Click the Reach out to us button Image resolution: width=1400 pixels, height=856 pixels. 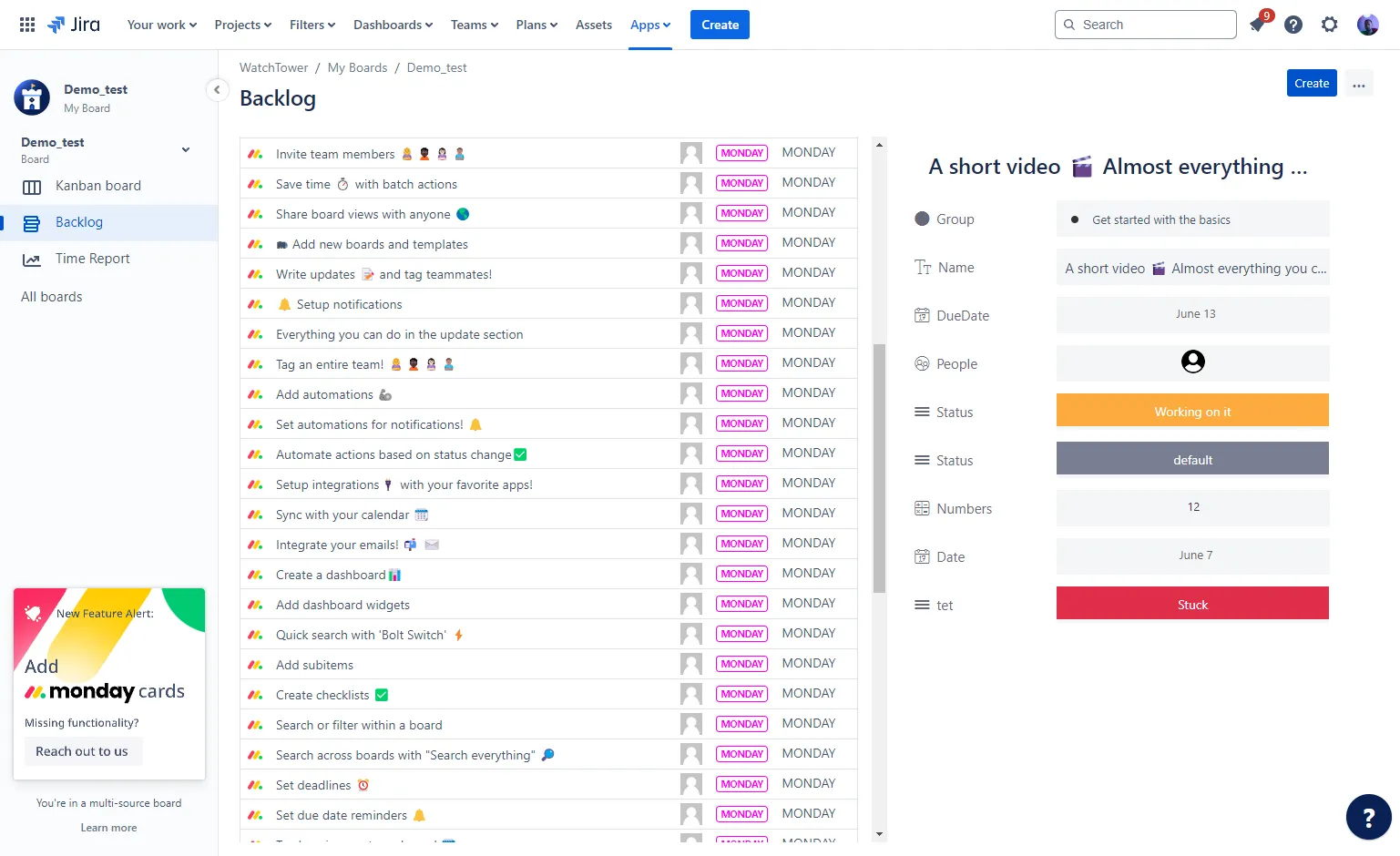click(x=82, y=751)
